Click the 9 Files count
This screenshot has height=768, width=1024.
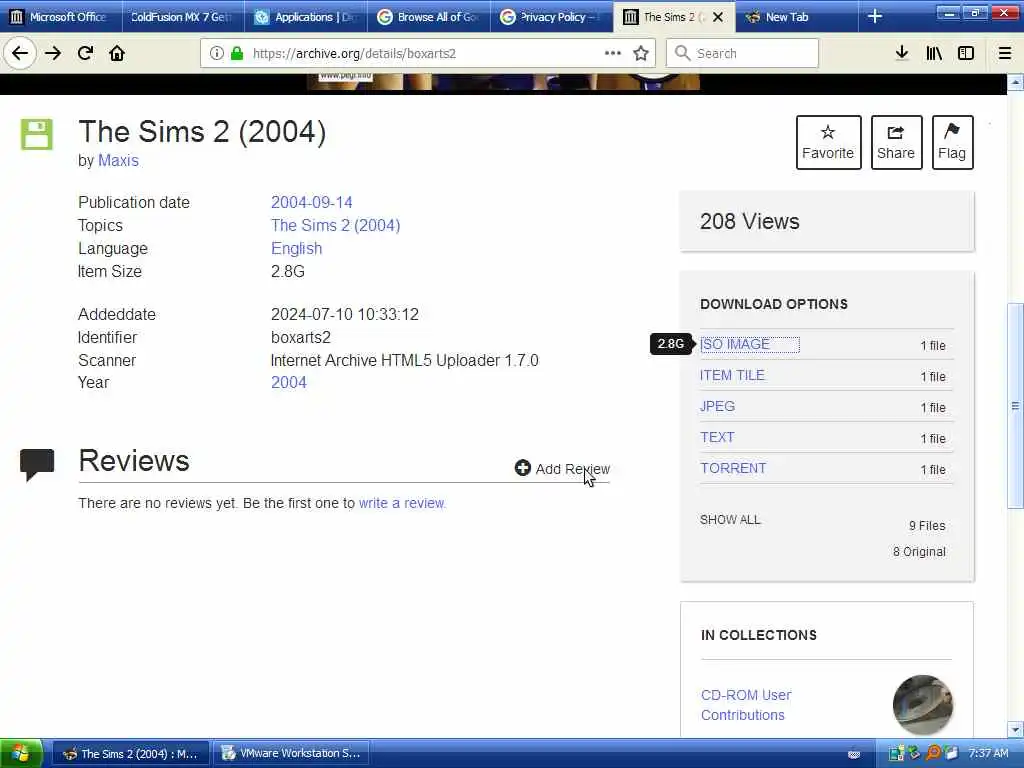[927, 526]
